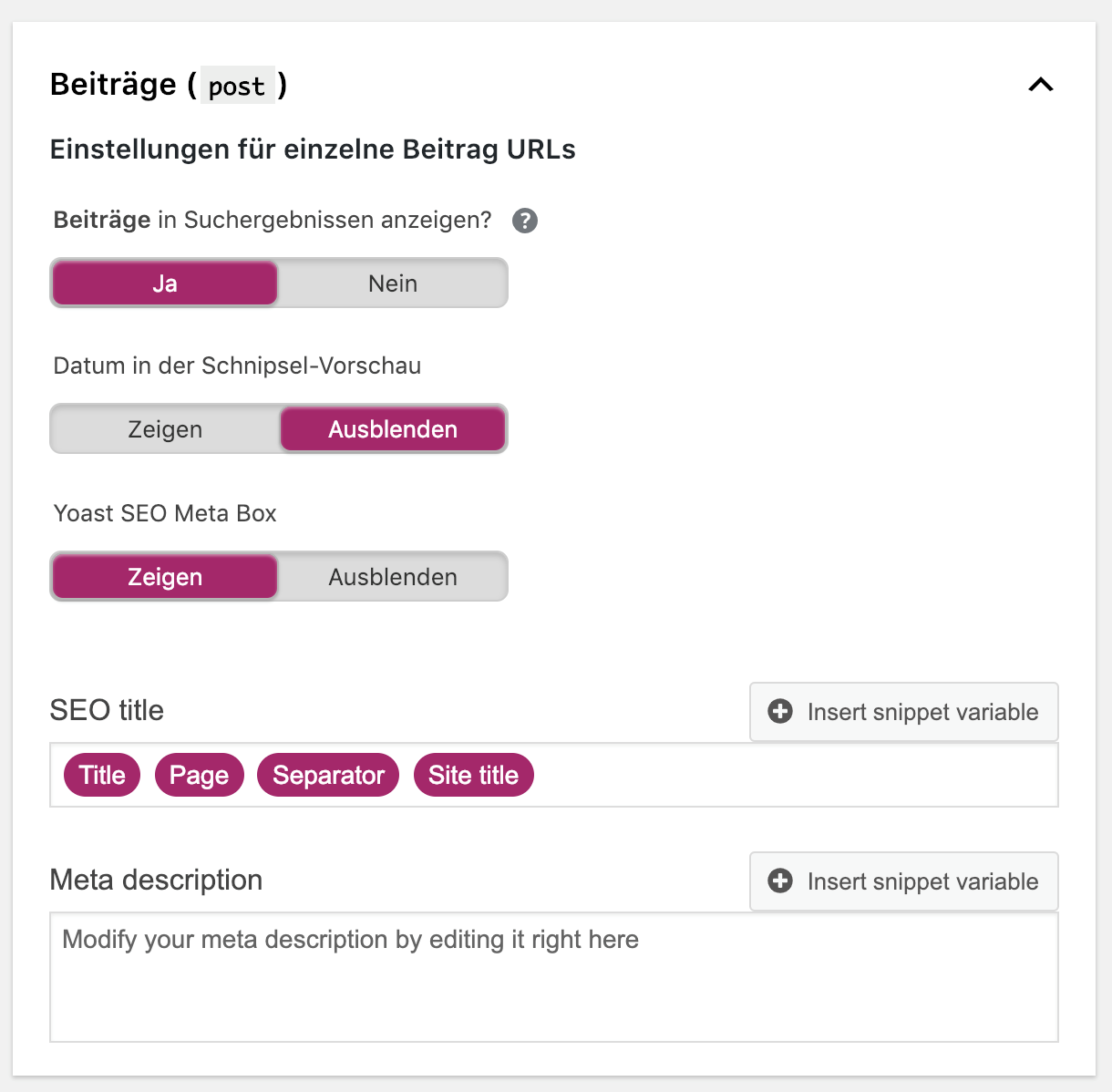Focus the Meta description text area
Screen dimensions: 1112x1092
[x=554, y=977]
